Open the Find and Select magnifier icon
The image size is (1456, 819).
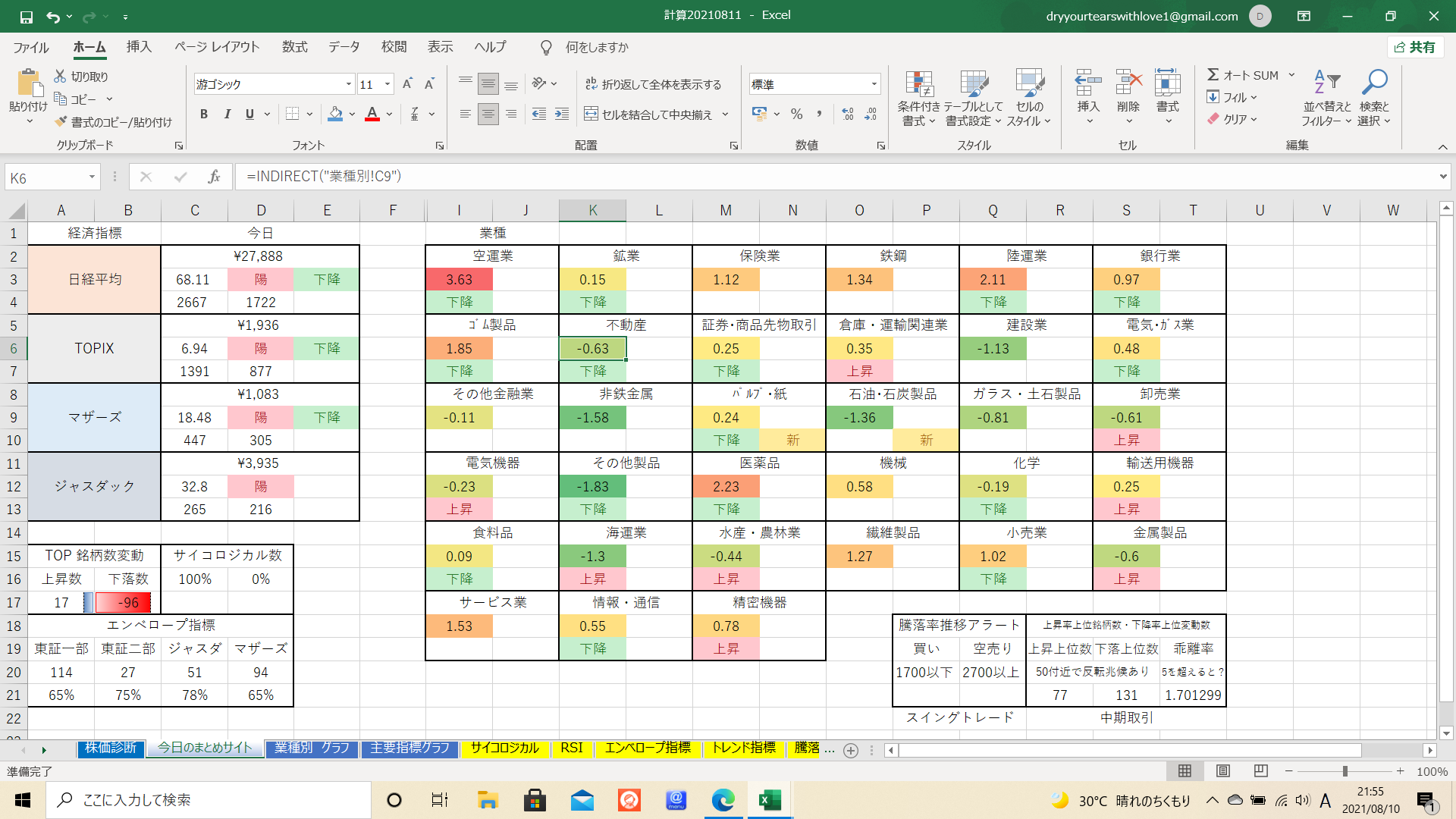(1374, 83)
